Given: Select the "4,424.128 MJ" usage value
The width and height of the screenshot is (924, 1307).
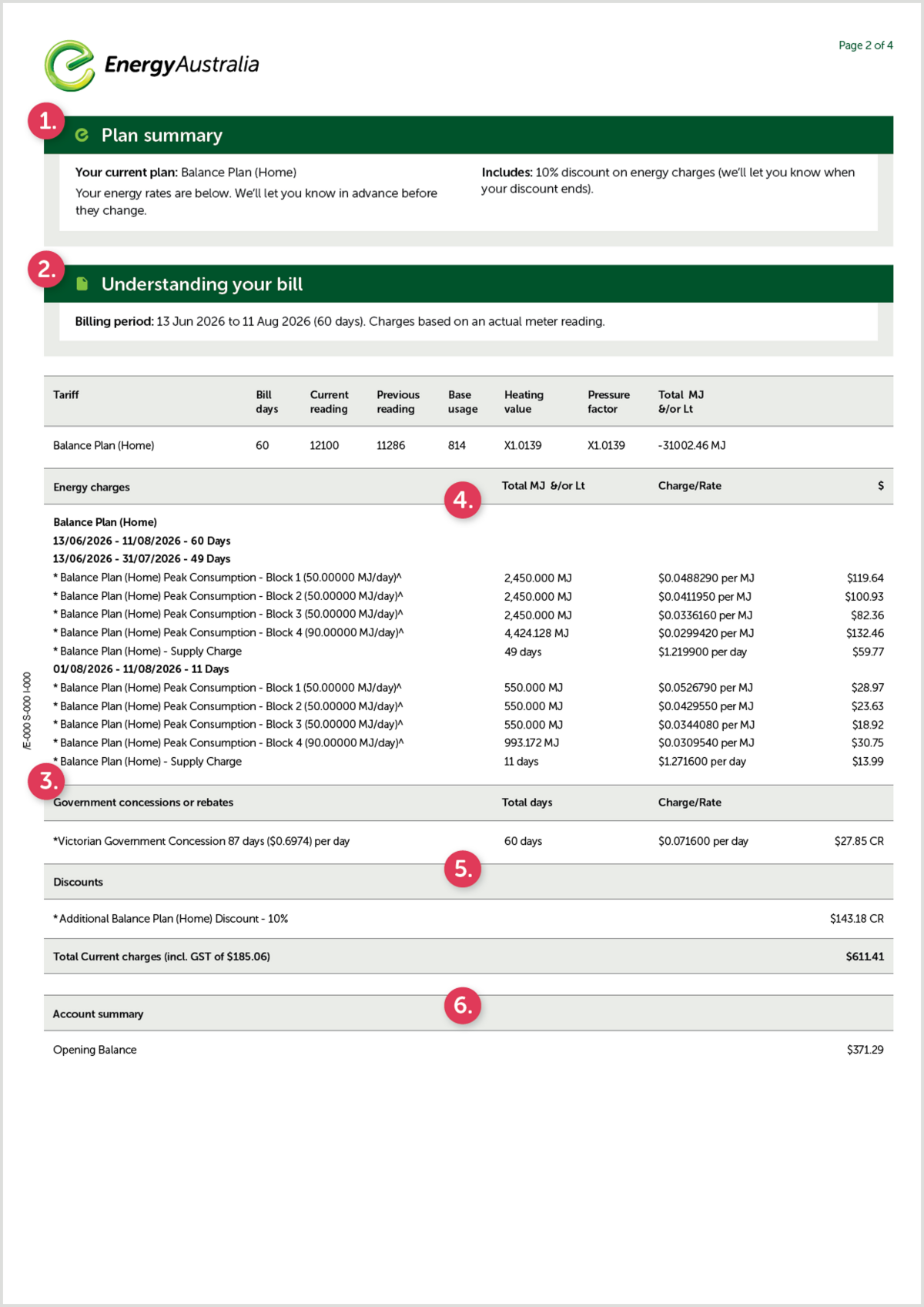Looking at the screenshot, I should (x=537, y=633).
